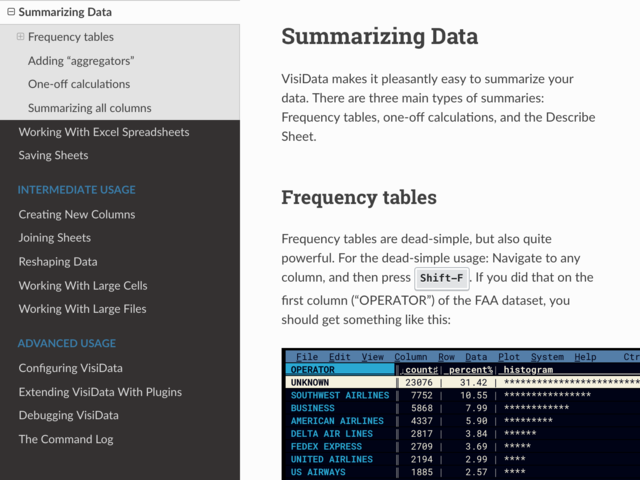Viewport: 640px width, 480px height.
Task: Open Plot menu in VisiData screenshot
Action: (509, 357)
